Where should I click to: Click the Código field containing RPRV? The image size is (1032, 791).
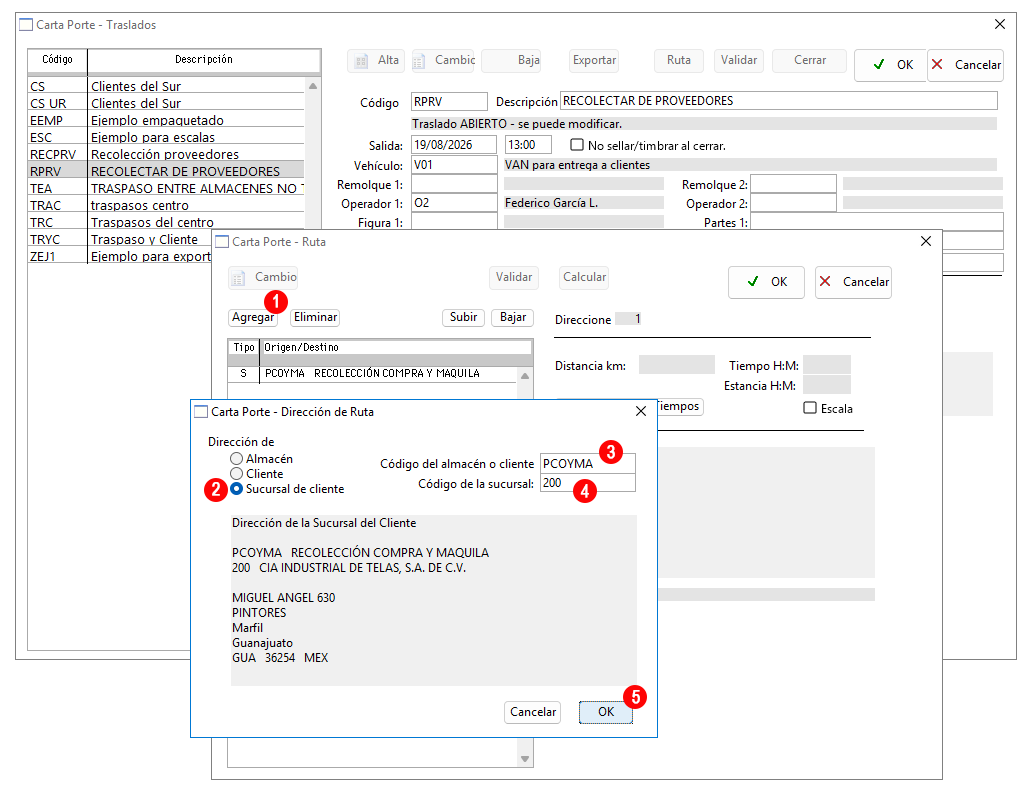point(450,101)
